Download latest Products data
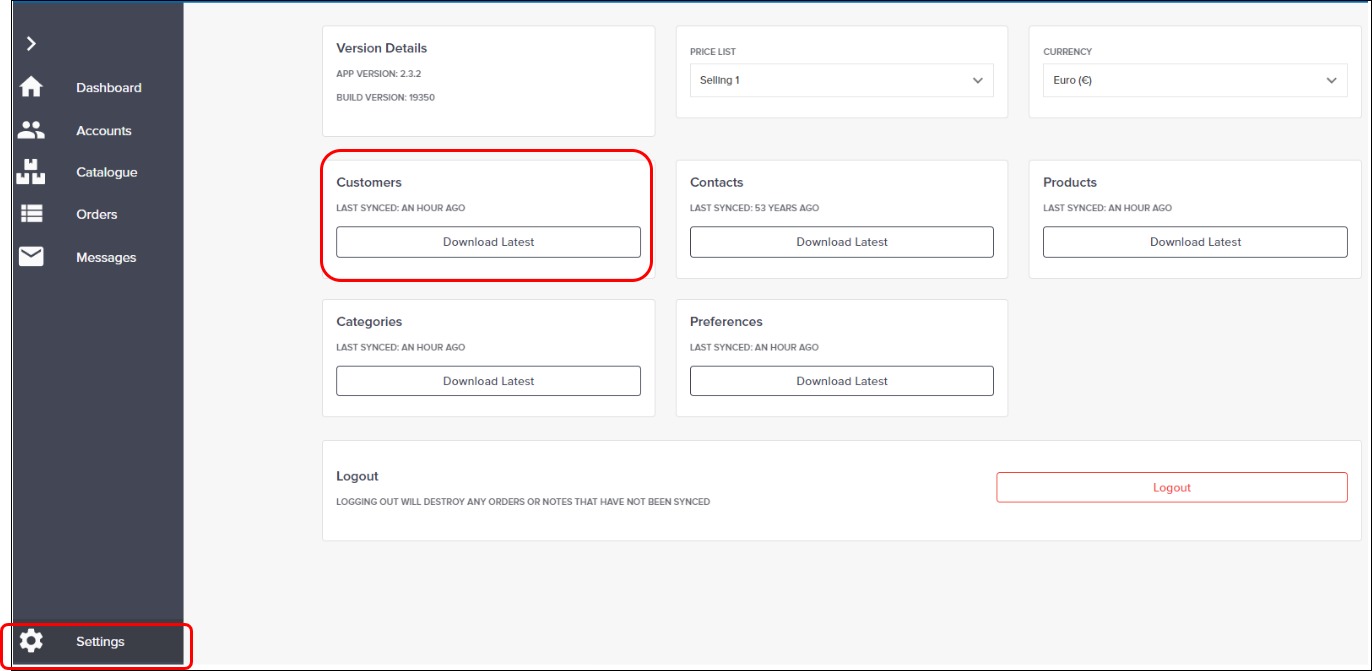This screenshot has width=1372, height=671. [x=1194, y=242]
